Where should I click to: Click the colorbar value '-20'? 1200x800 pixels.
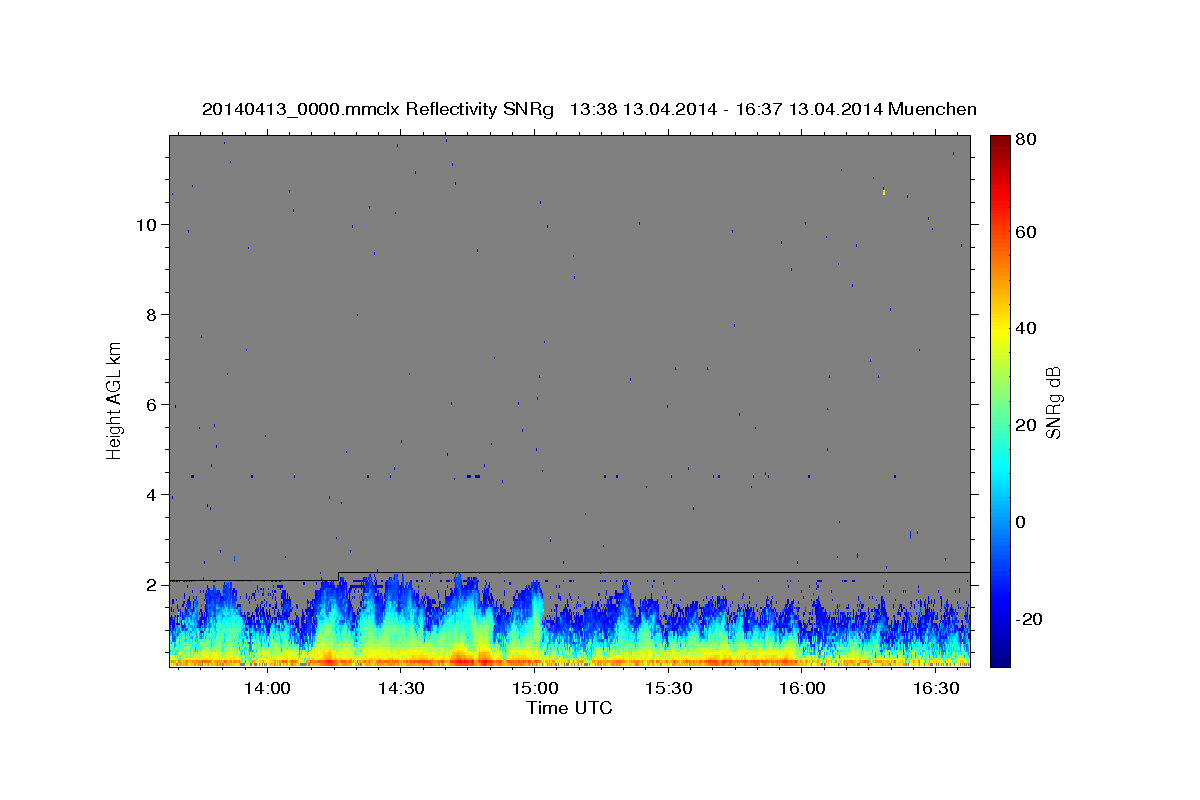click(x=1028, y=619)
